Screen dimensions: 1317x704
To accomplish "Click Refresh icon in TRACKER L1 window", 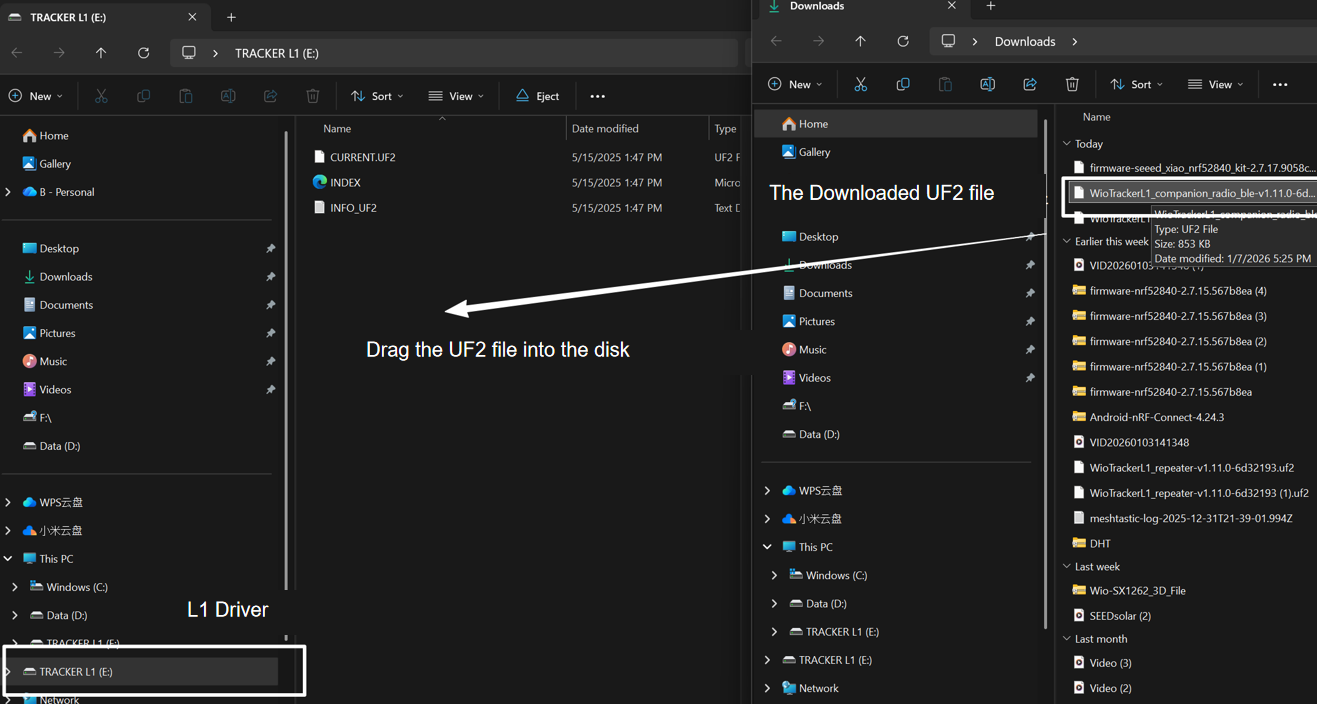I will click(143, 53).
